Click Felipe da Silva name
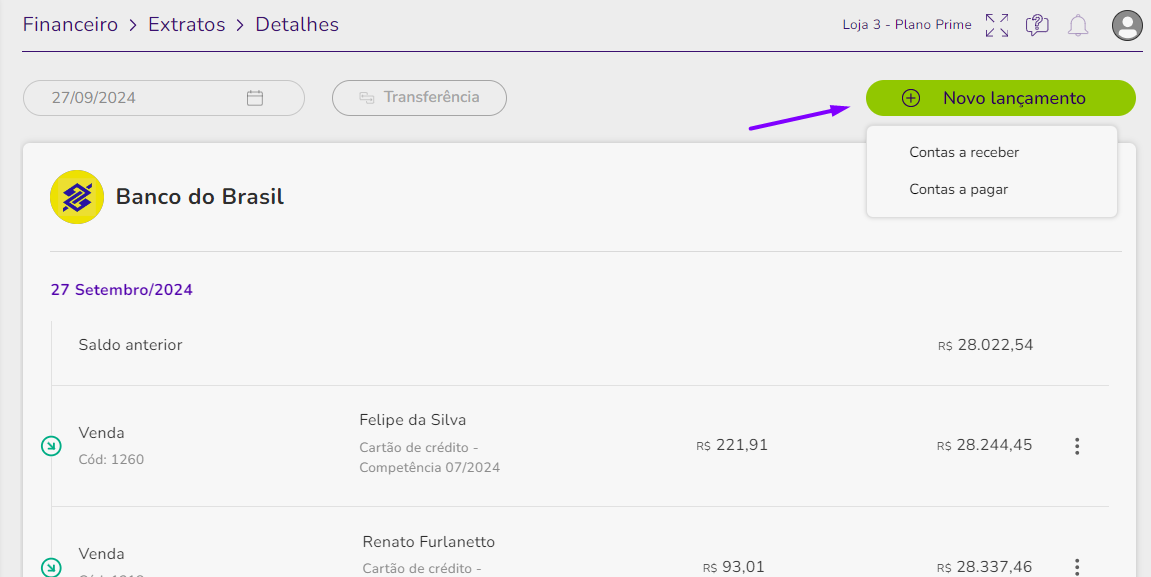Screen dimensions: 1151x577 click(413, 420)
